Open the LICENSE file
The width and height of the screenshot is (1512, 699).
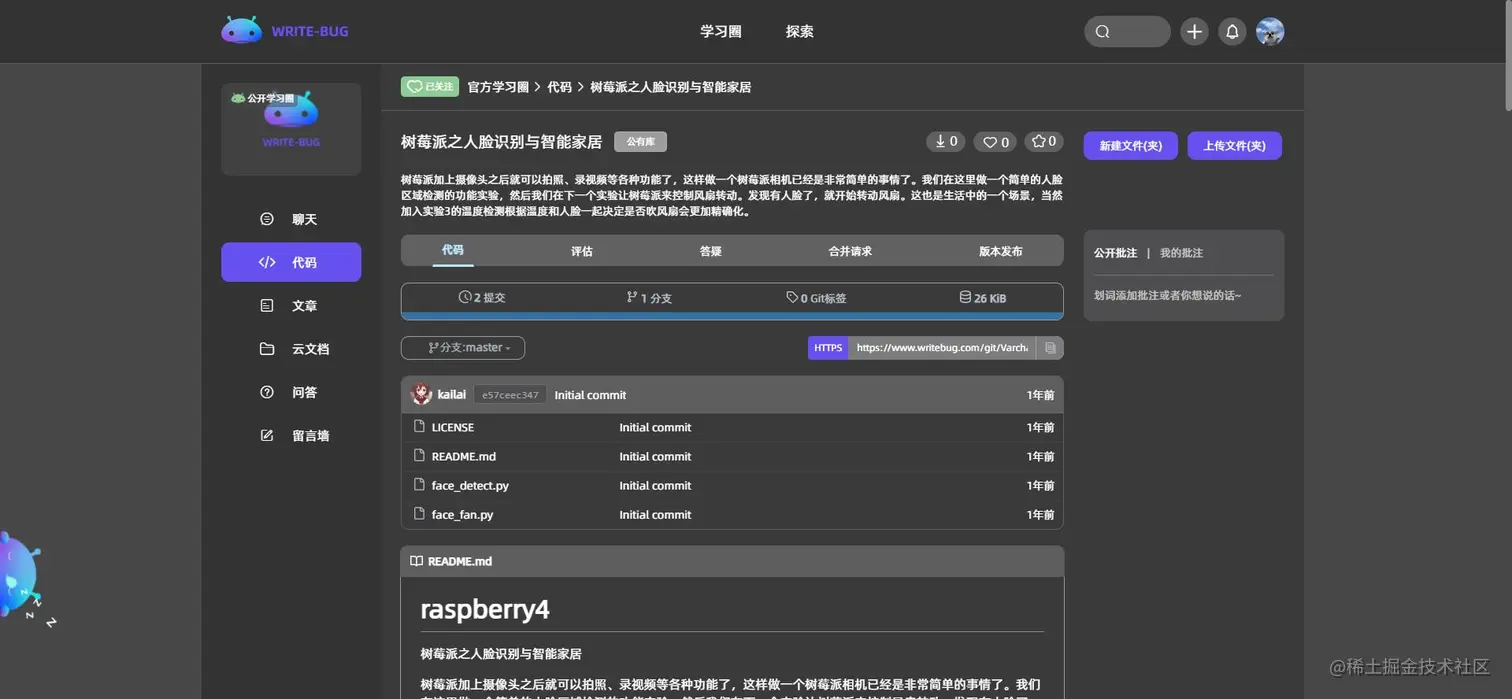(453, 427)
